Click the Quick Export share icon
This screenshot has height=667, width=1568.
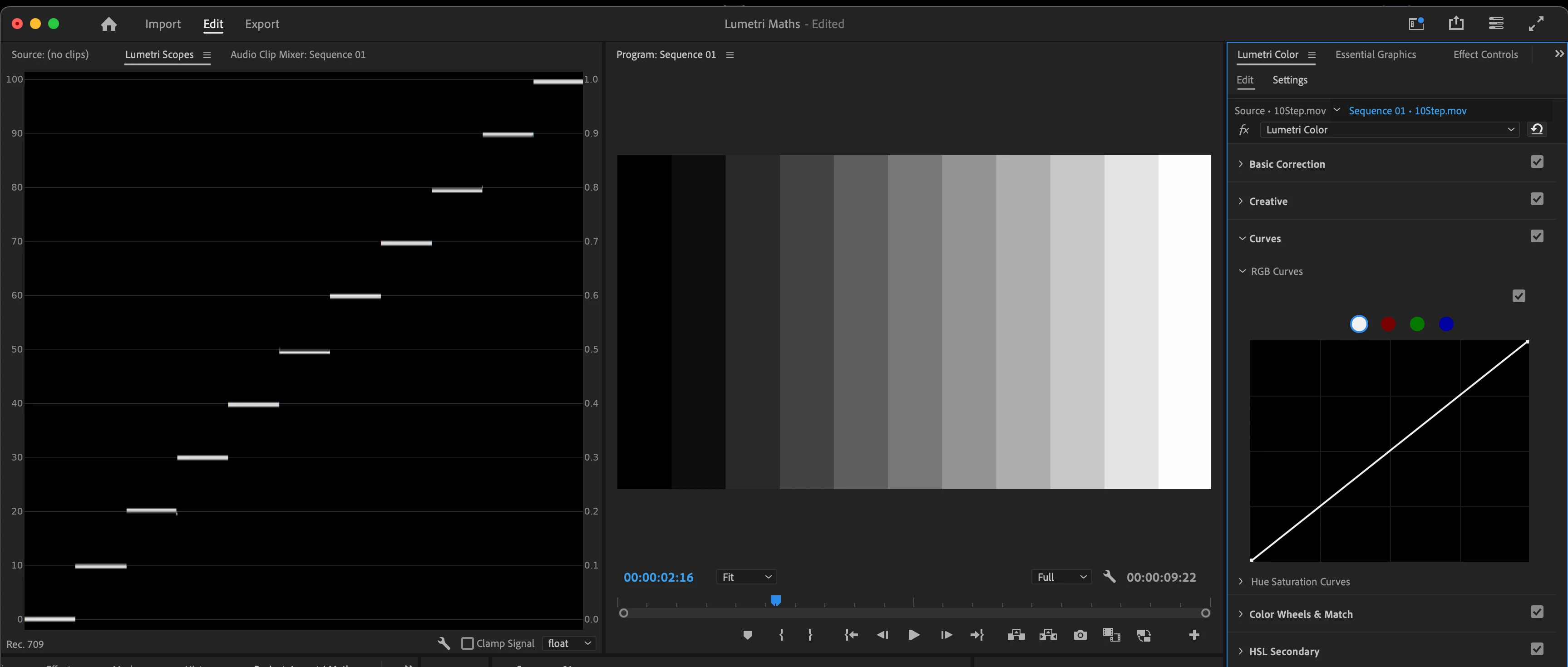pos(1455,24)
